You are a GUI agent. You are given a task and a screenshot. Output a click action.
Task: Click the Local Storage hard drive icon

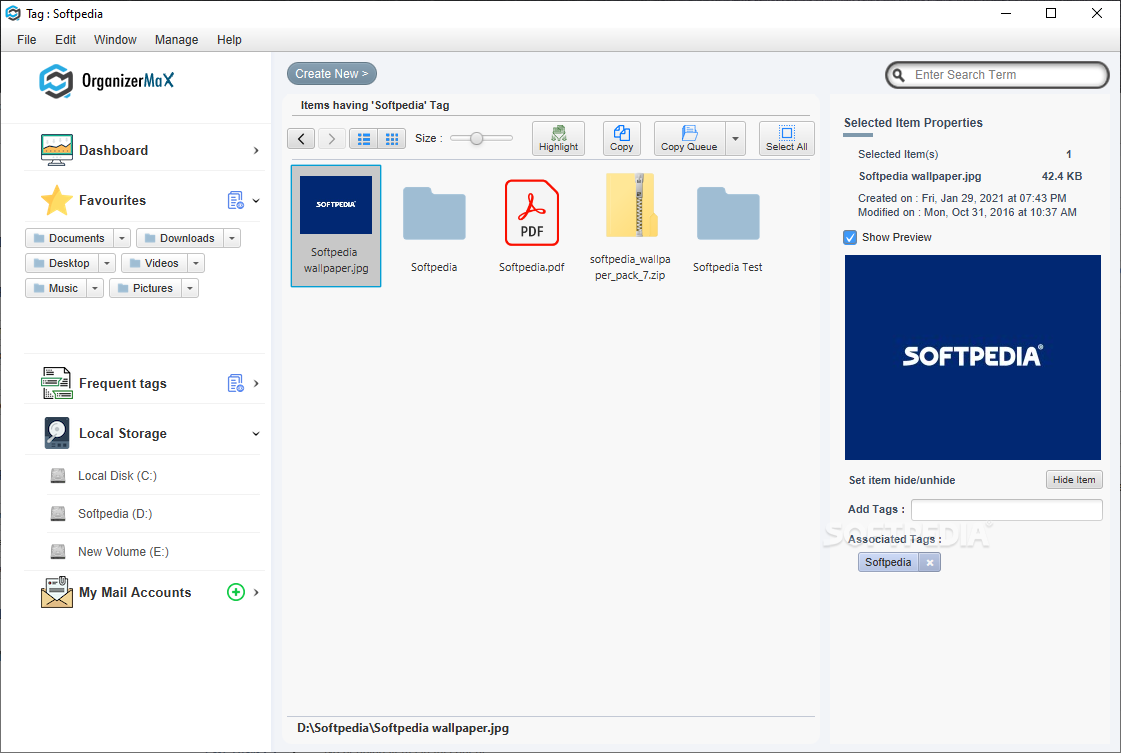coord(56,433)
